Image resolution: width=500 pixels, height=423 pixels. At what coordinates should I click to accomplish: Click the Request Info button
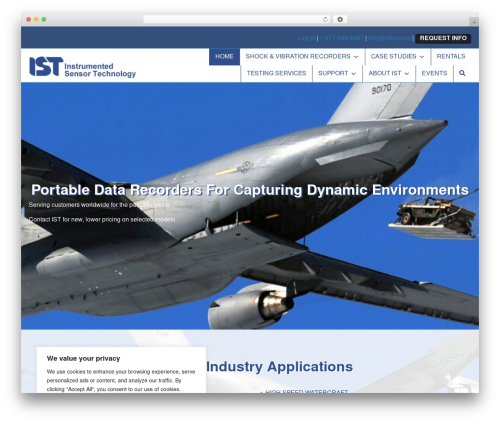pyautogui.click(x=443, y=38)
